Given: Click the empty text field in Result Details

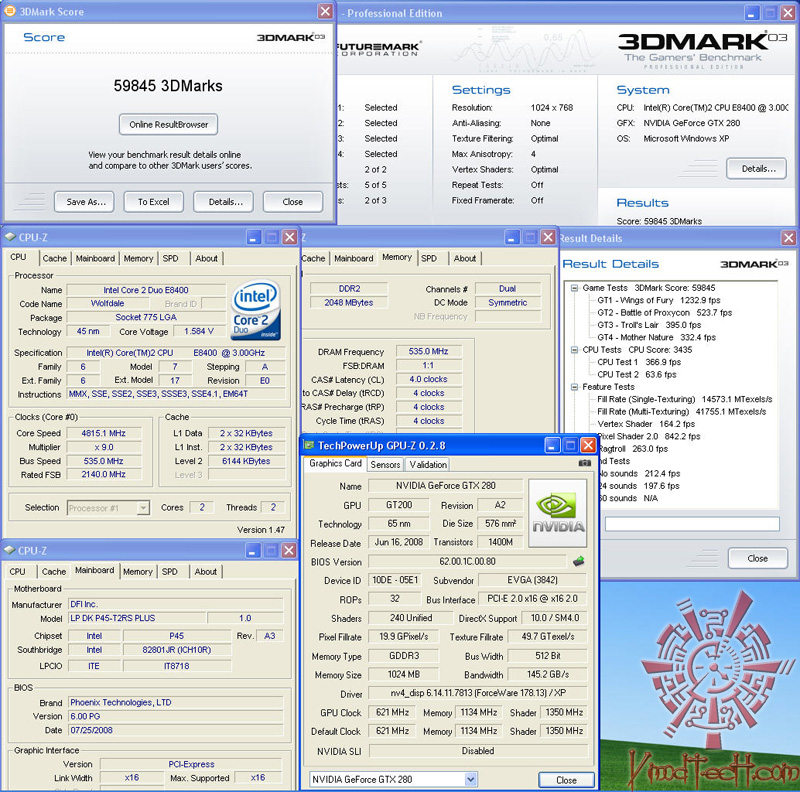Looking at the screenshot, I should coord(692,524).
